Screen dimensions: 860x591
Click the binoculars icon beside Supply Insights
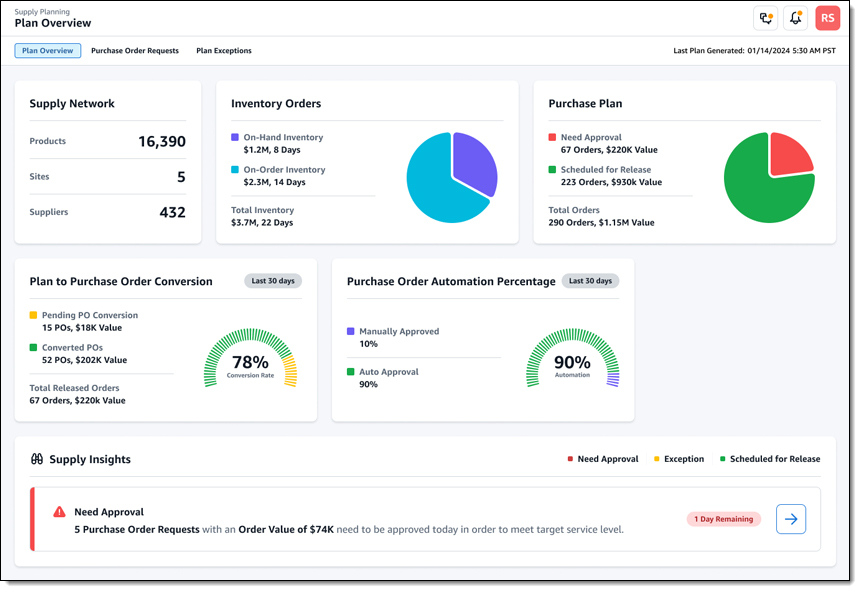click(37, 459)
